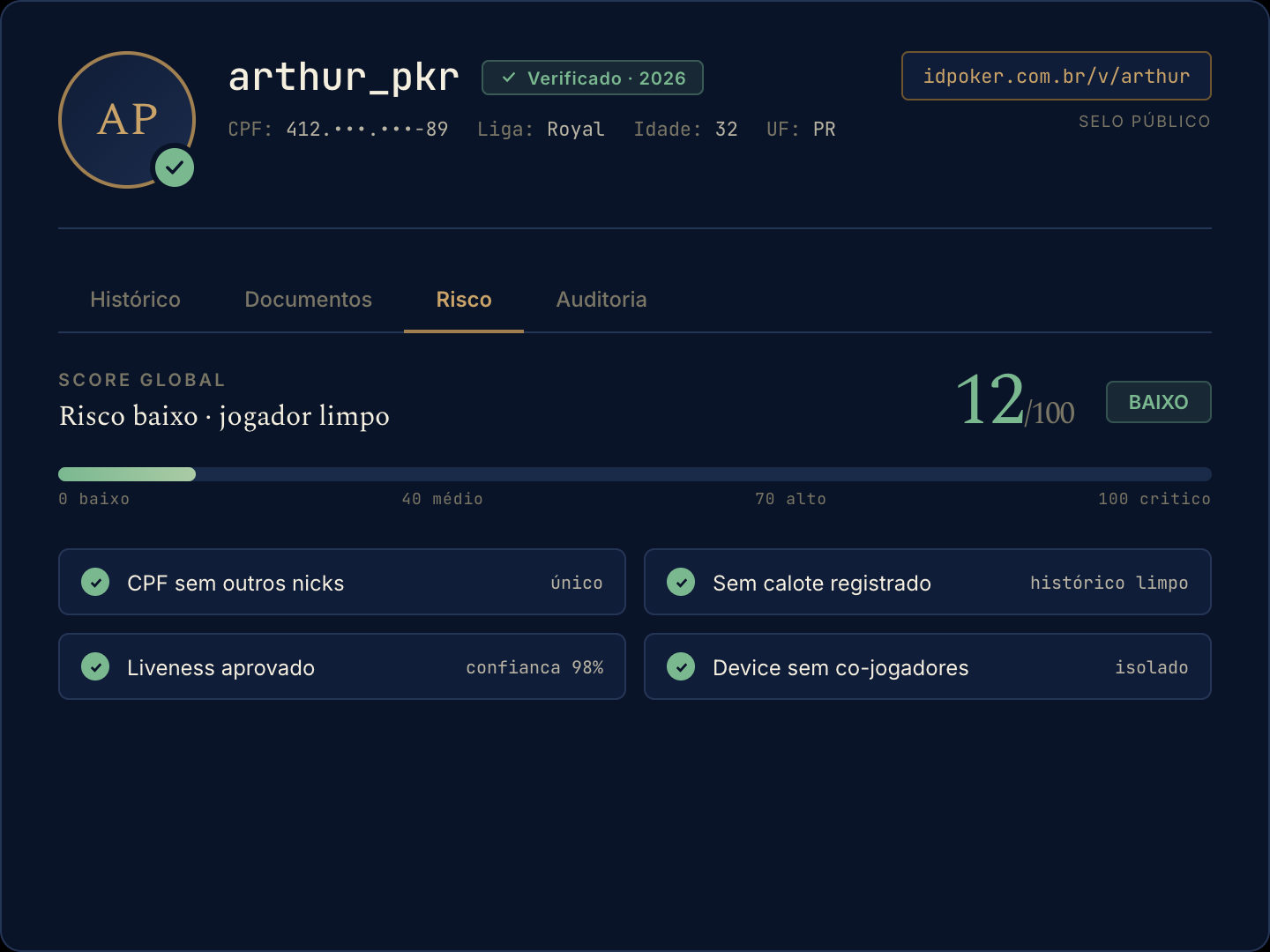Viewport: 1270px width, 952px height.
Task: Open the Sem calote registrado card
Action: (928, 582)
